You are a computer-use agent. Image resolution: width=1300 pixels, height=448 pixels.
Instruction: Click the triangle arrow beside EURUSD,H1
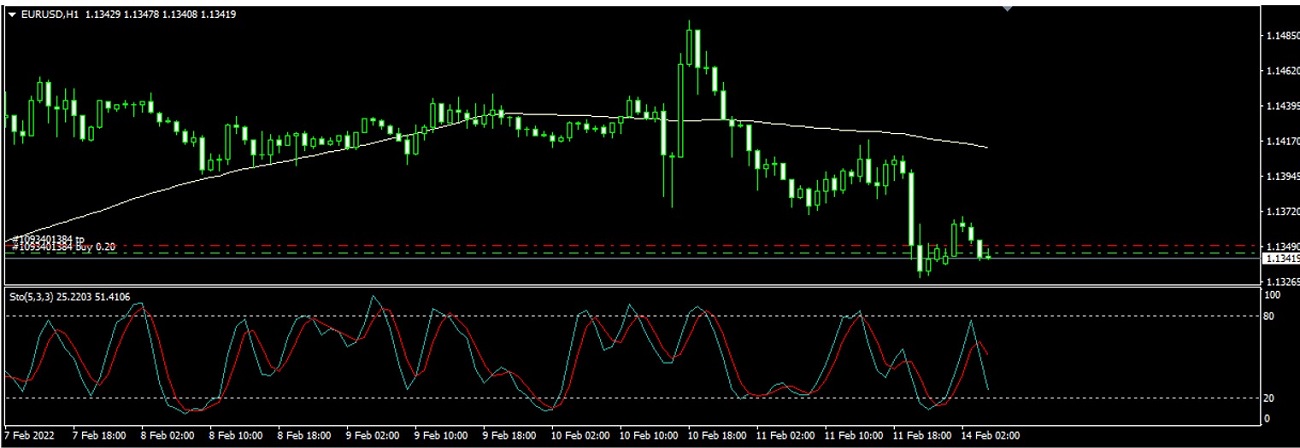point(12,14)
